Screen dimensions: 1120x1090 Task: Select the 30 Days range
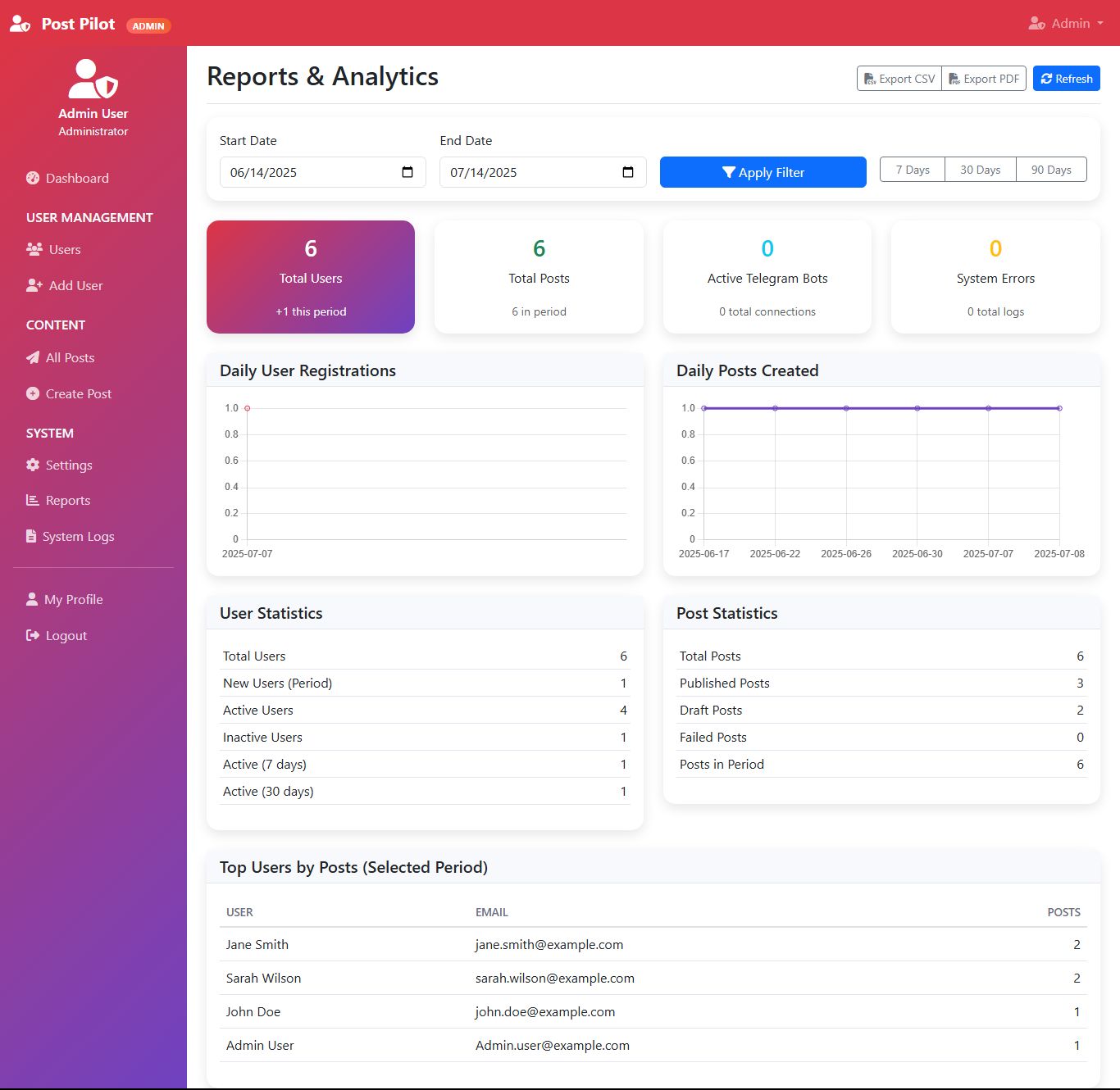point(980,170)
